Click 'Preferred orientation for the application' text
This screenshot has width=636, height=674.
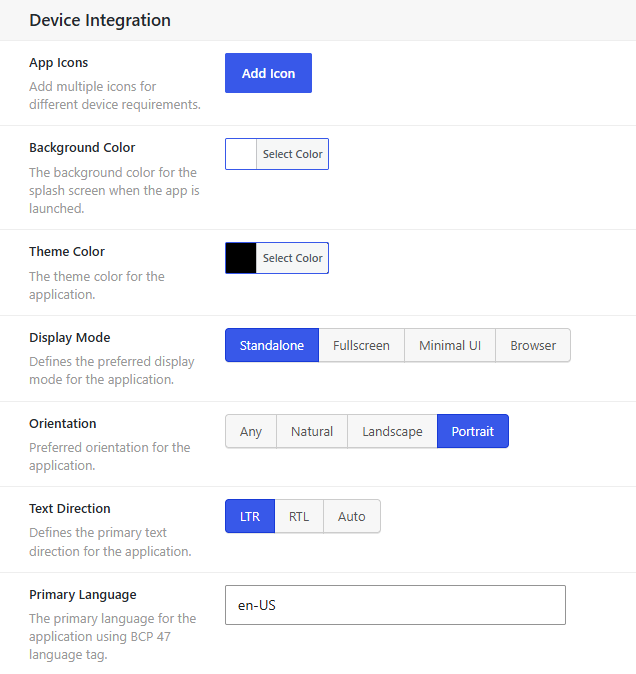coord(110,456)
